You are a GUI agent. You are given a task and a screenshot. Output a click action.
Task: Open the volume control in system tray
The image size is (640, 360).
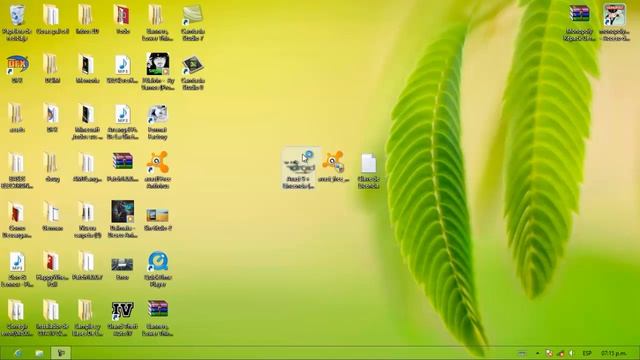pos(571,353)
